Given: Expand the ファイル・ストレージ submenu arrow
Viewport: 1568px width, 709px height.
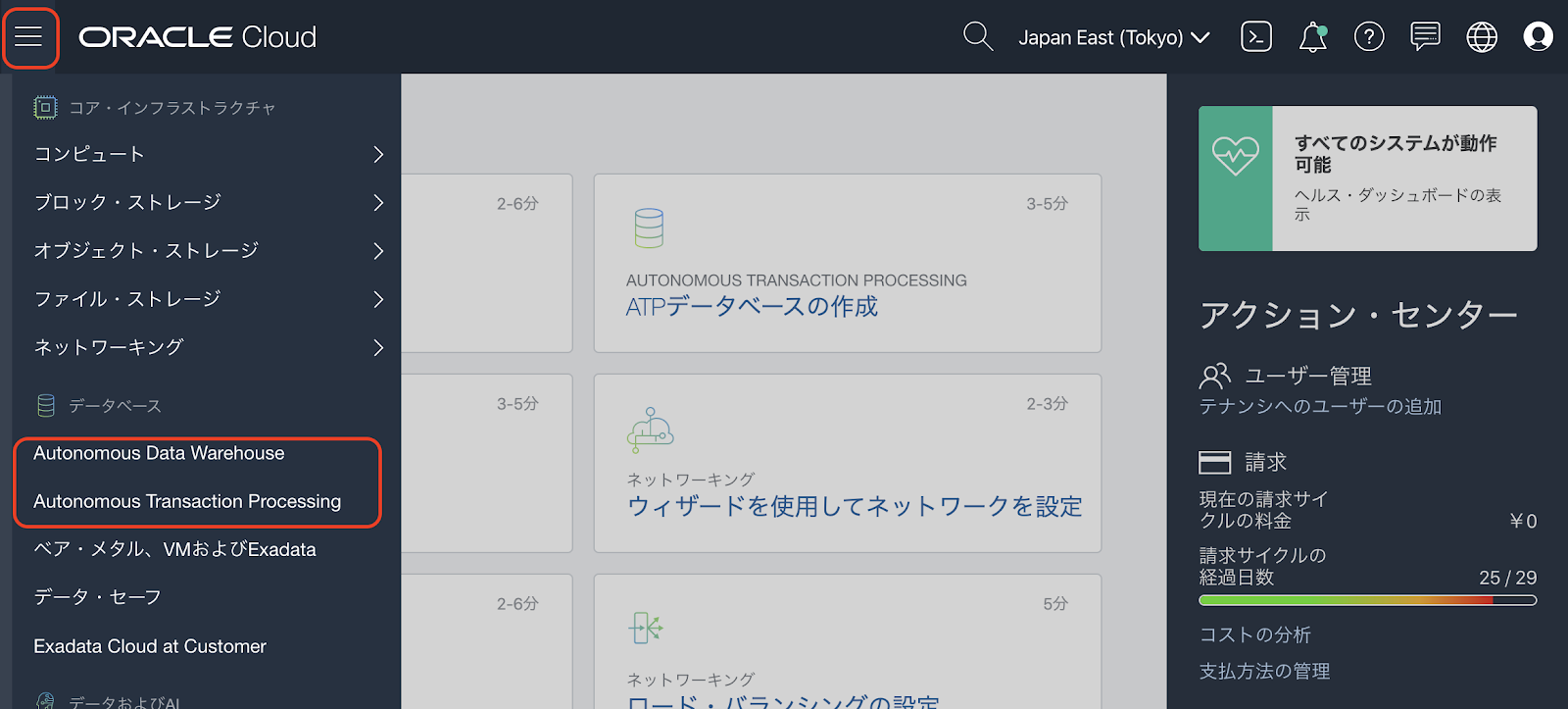Looking at the screenshot, I should click(378, 299).
